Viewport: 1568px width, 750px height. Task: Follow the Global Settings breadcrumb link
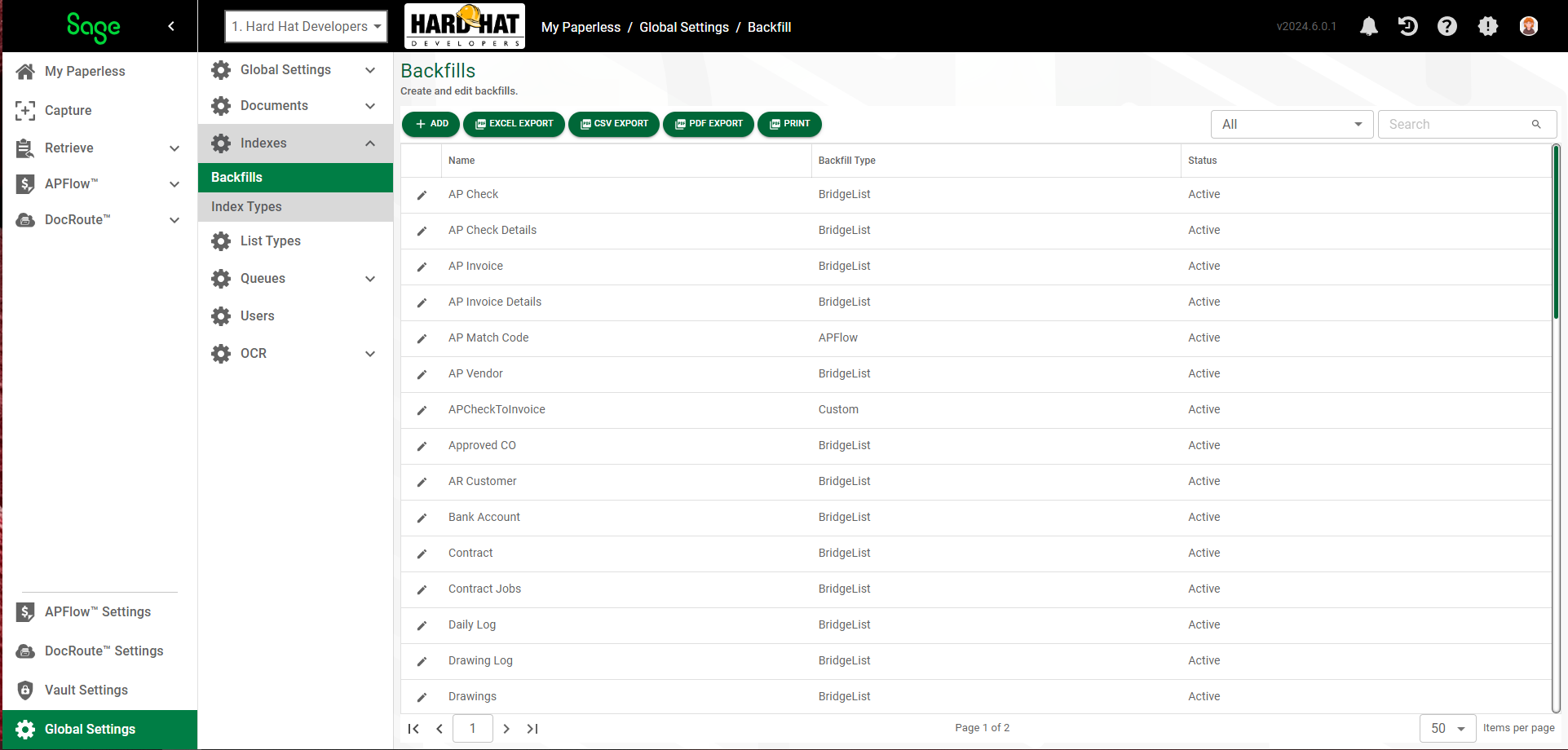(684, 27)
